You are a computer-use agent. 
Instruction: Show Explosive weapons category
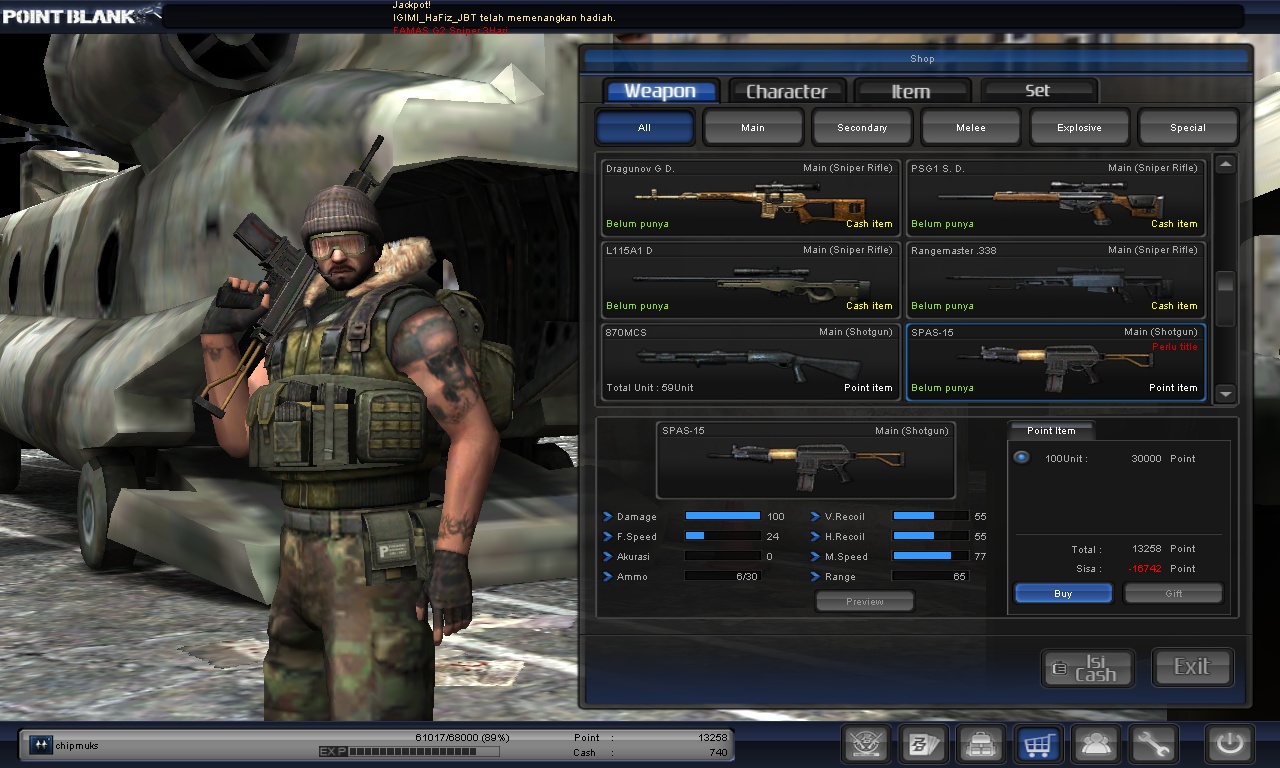click(x=1079, y=127)
